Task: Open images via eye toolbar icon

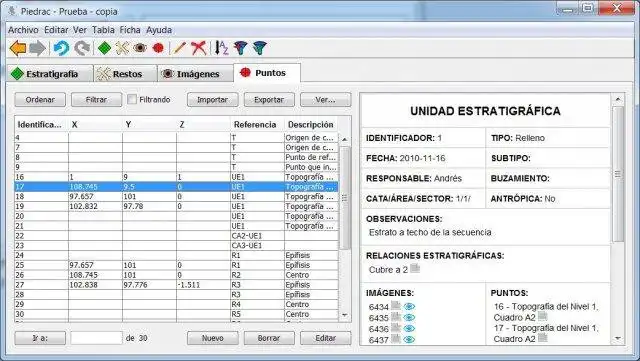Action: pos(140,48)
